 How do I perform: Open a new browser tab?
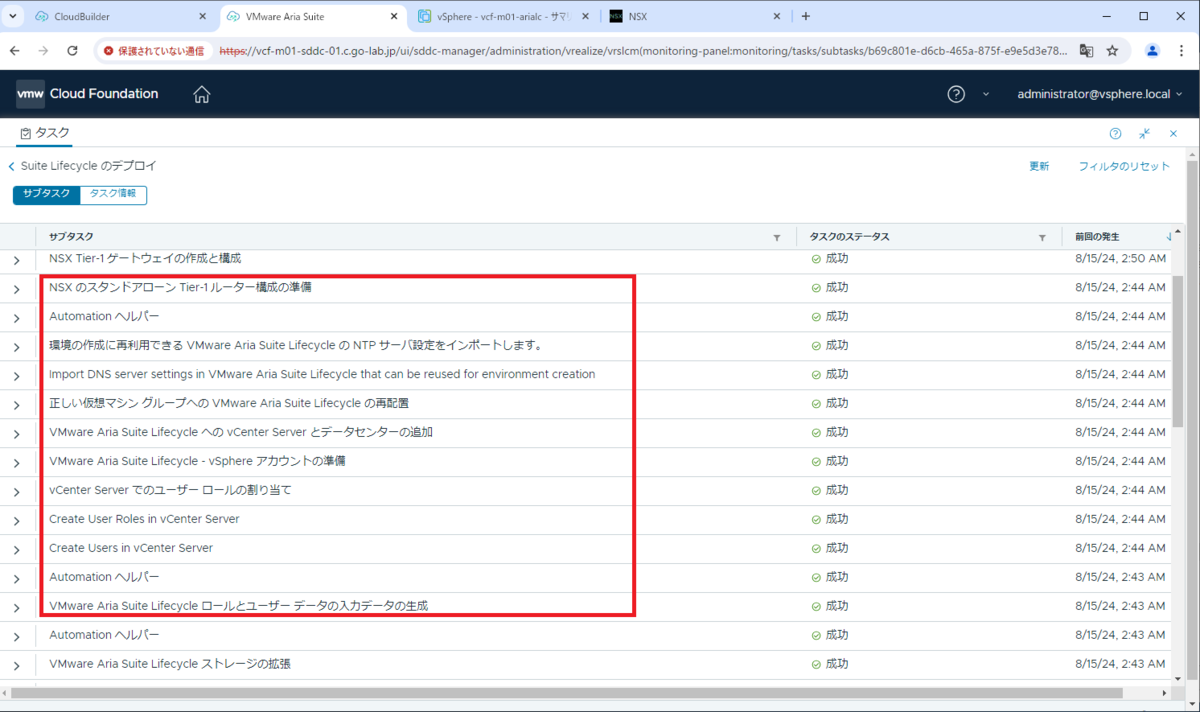click(x=806, y=16)
